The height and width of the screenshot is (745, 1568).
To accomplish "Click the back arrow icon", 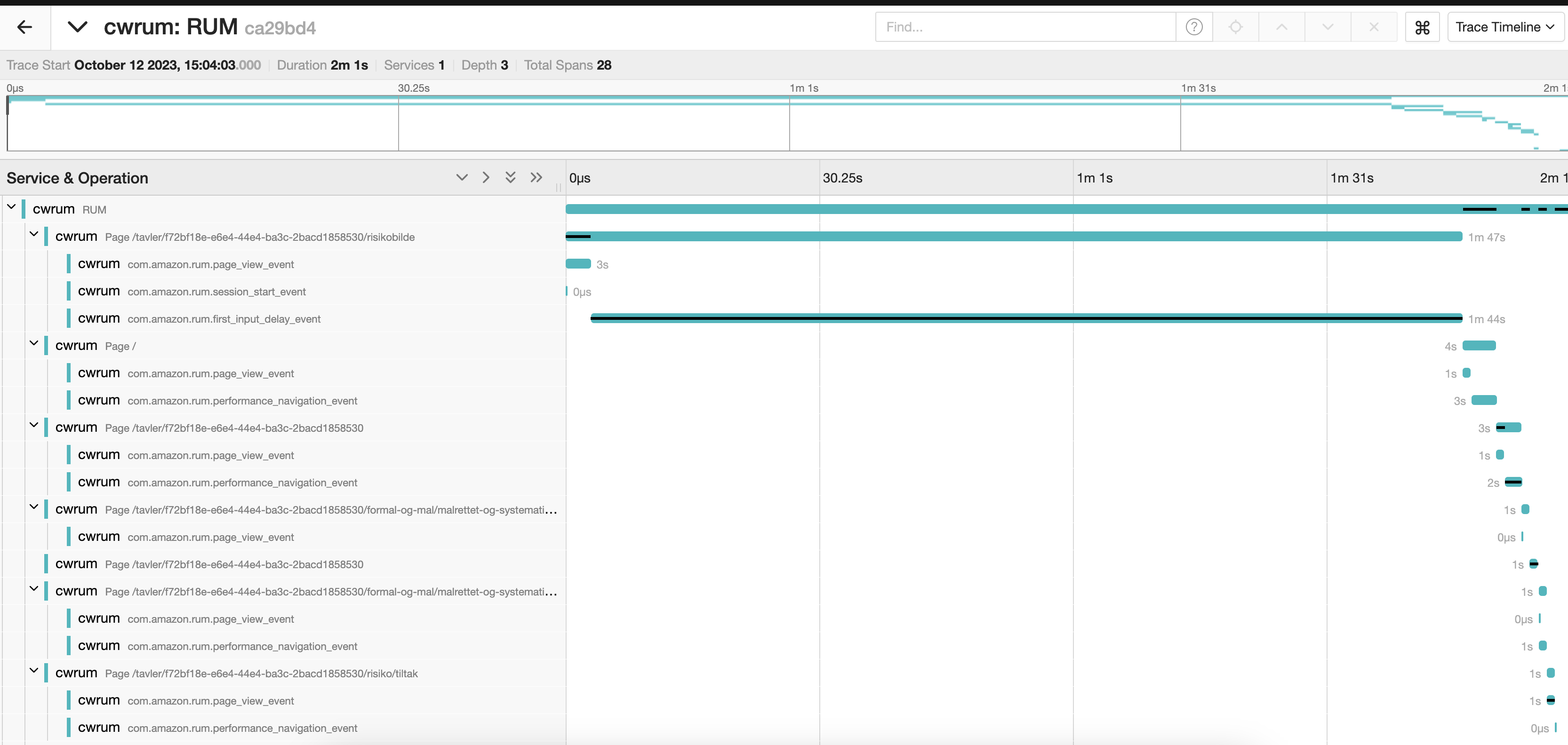I will [24, 27].
